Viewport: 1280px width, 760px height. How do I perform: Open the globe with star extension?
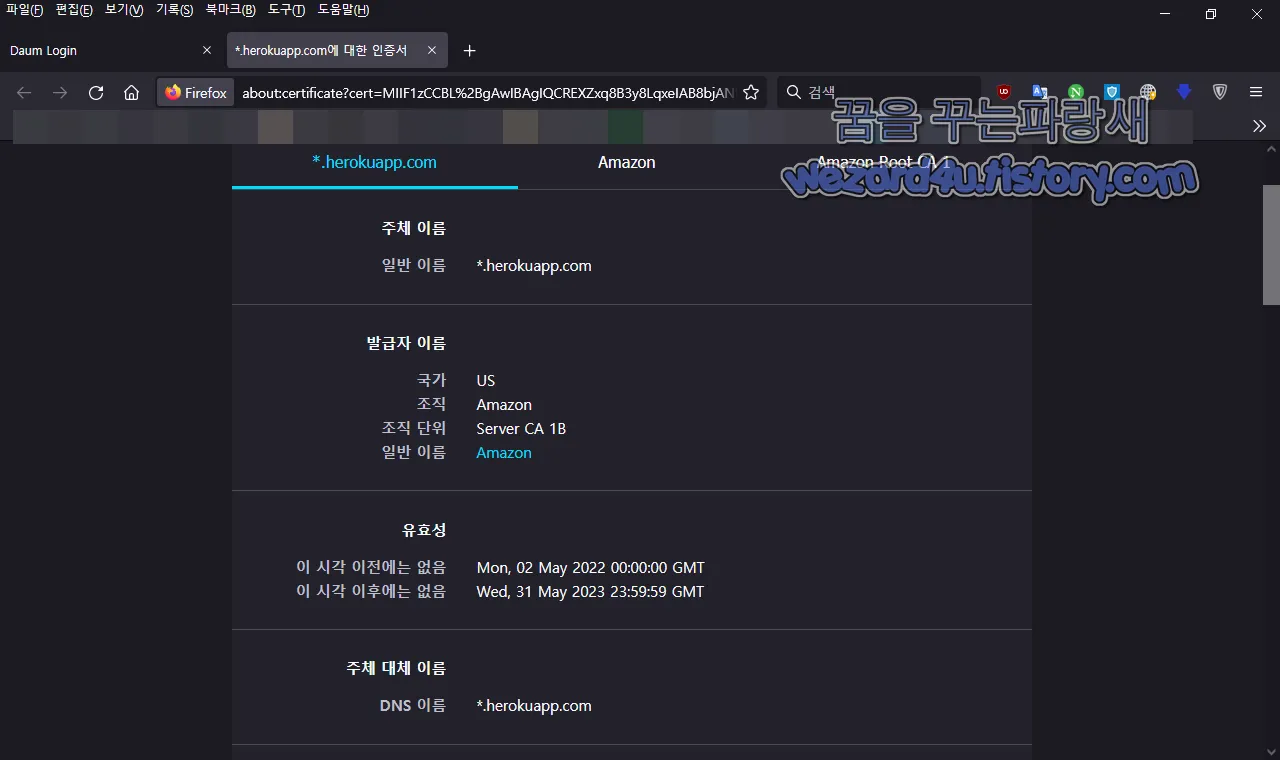(x=1148, y=92)
